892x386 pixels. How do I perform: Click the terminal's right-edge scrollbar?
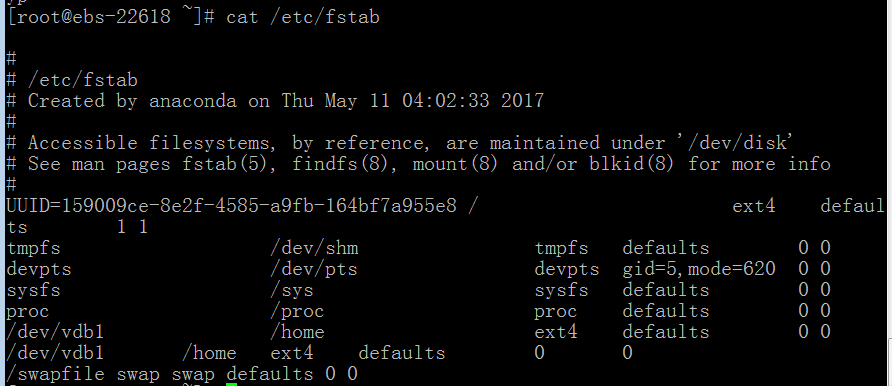click(x=890, y=363)
